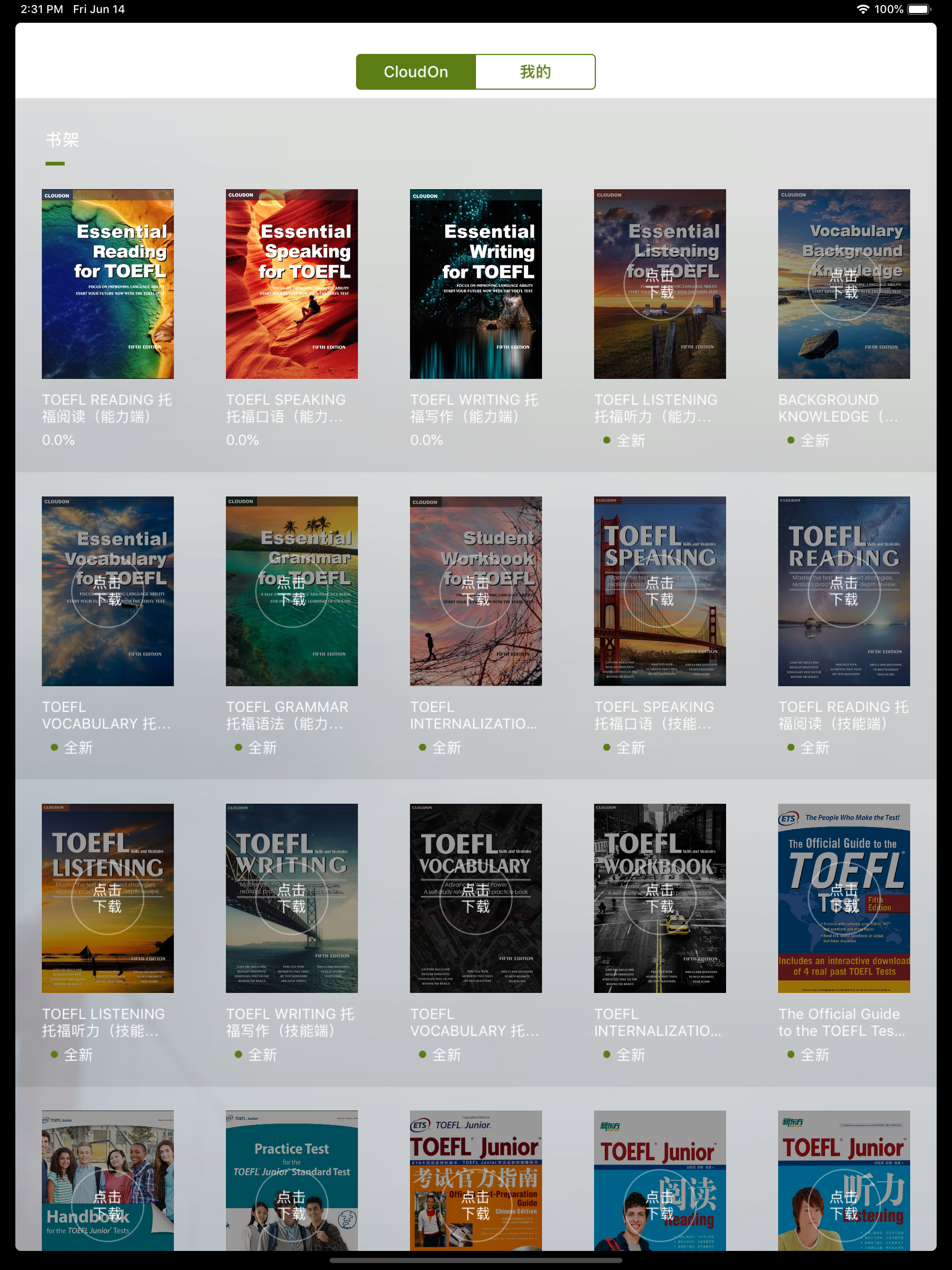Download the TOEFL WORKBOOK with taxi cover
Viewport: 952px width, 1270px height.
click(x=660, y=898)
